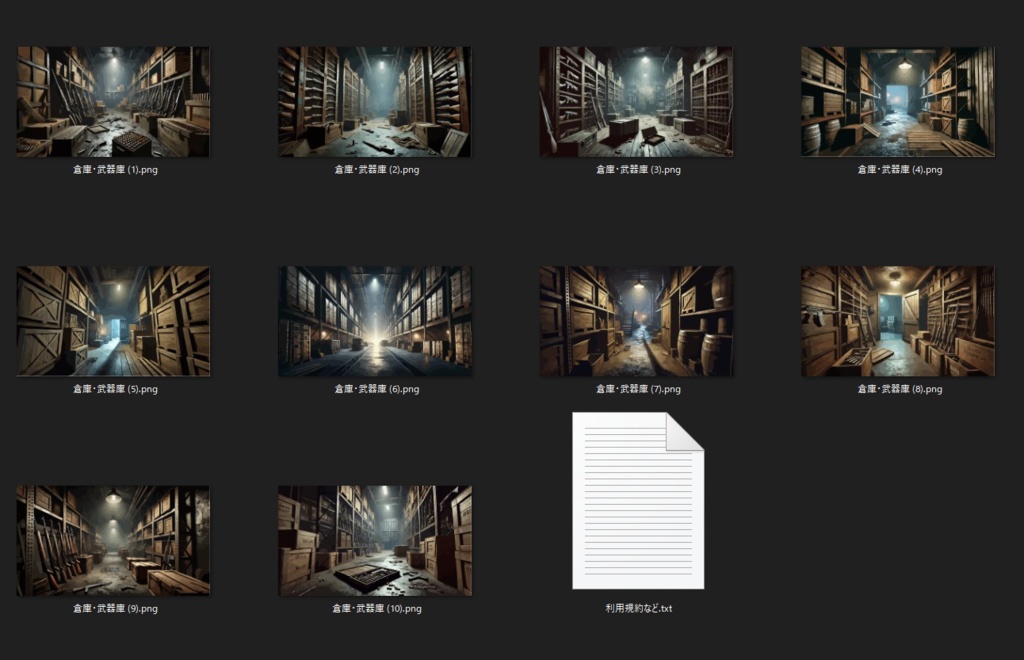Select thumbnail of 倉庫・武器庫 (10).png
This screenshot has height=660, width=1024.
click(x=375, y=541)
